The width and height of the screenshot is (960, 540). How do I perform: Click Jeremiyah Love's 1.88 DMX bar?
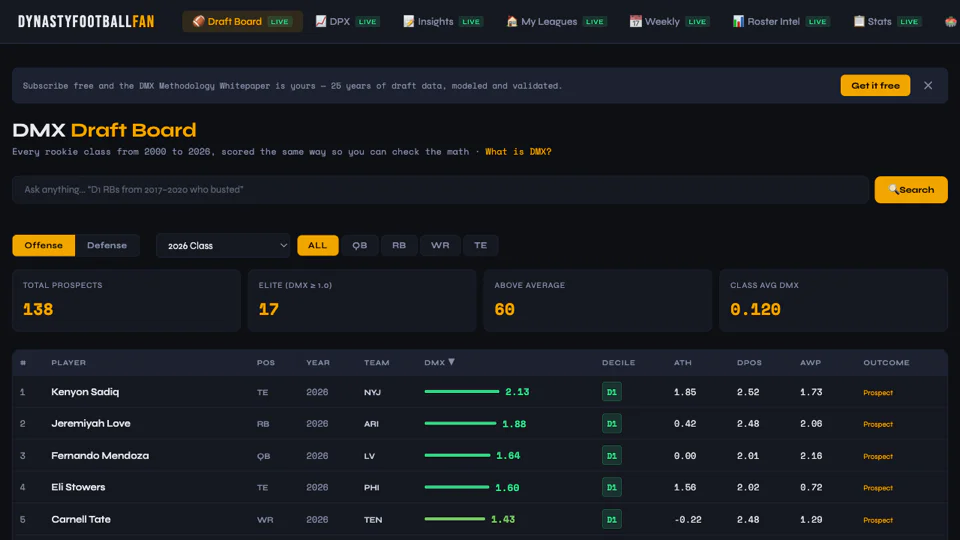[460, 424]
